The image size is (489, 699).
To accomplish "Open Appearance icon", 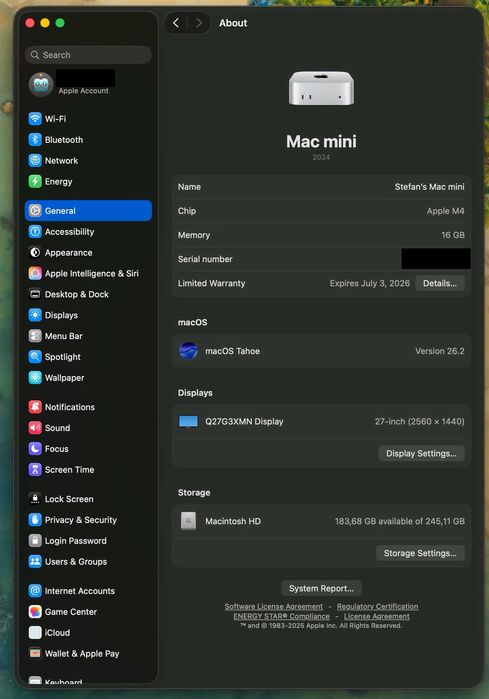I will [35, 252].
